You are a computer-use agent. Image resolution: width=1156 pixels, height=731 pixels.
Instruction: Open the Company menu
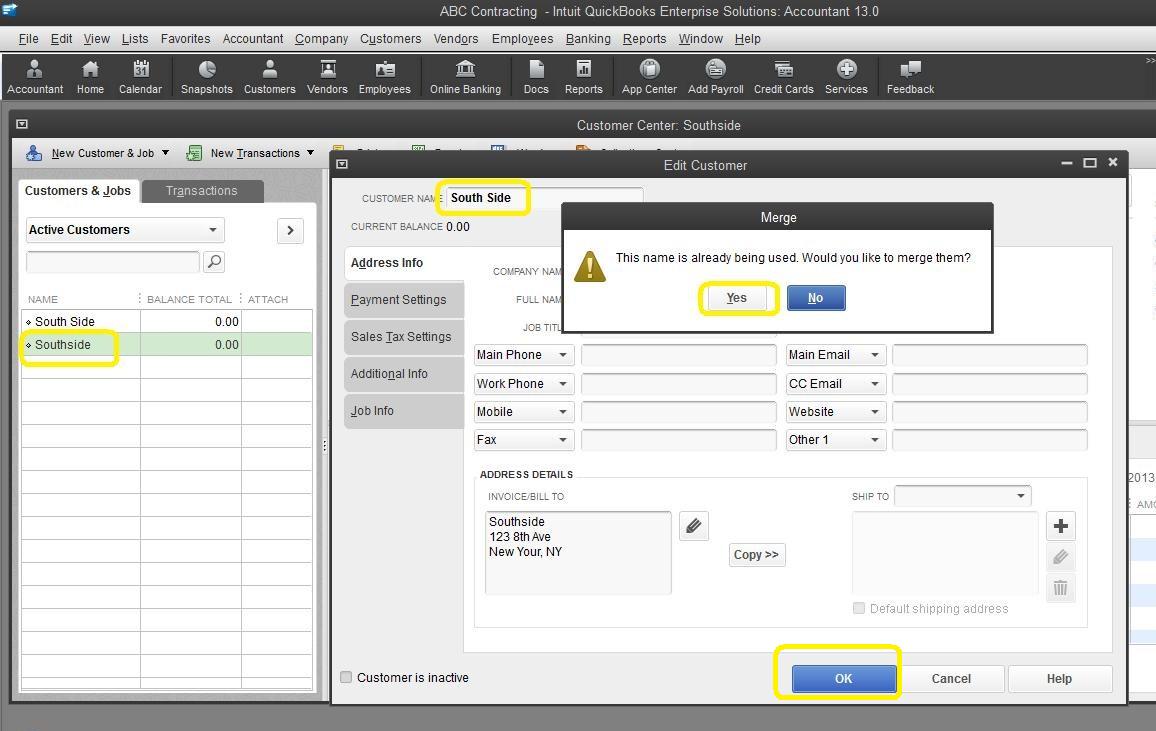click(321, 39)
